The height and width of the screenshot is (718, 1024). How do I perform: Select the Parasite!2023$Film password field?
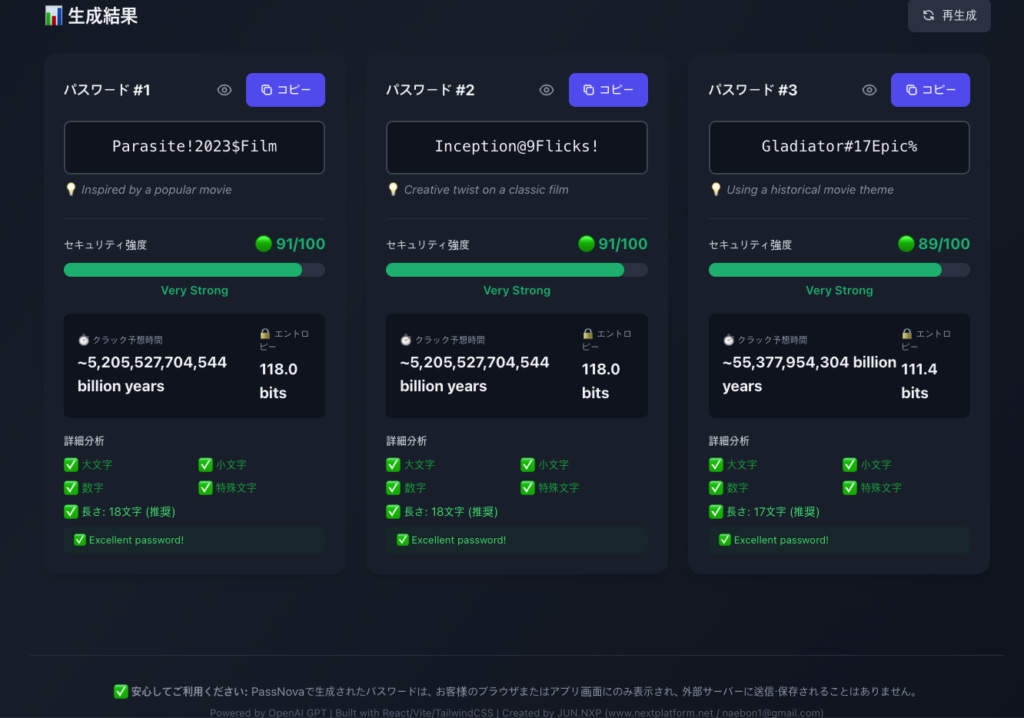[194, 147]
